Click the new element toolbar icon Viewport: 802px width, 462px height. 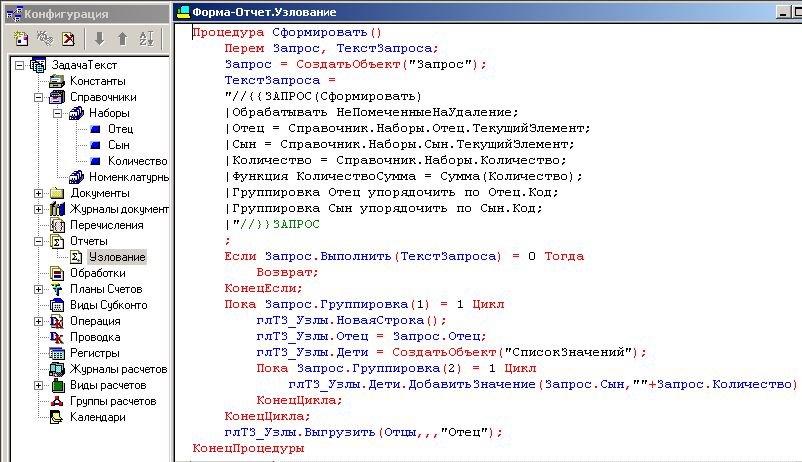pyautogui.click(x=21, y=38)
